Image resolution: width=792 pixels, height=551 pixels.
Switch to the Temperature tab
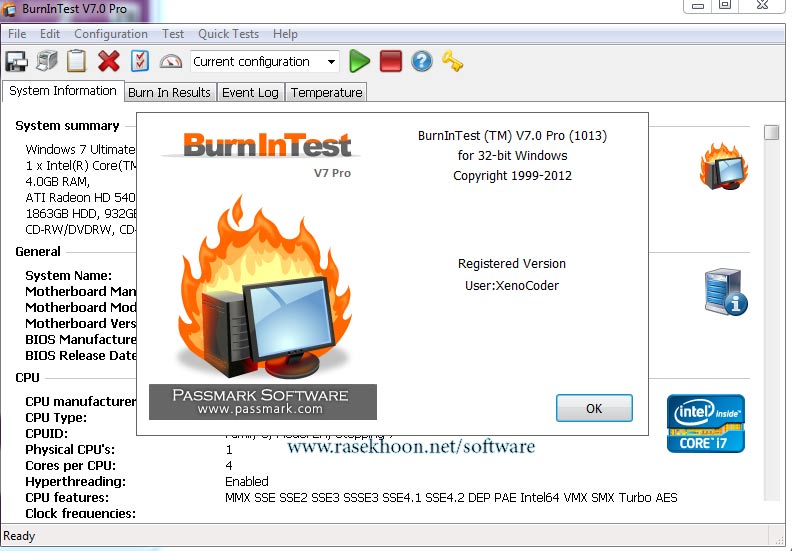point(326,92)
